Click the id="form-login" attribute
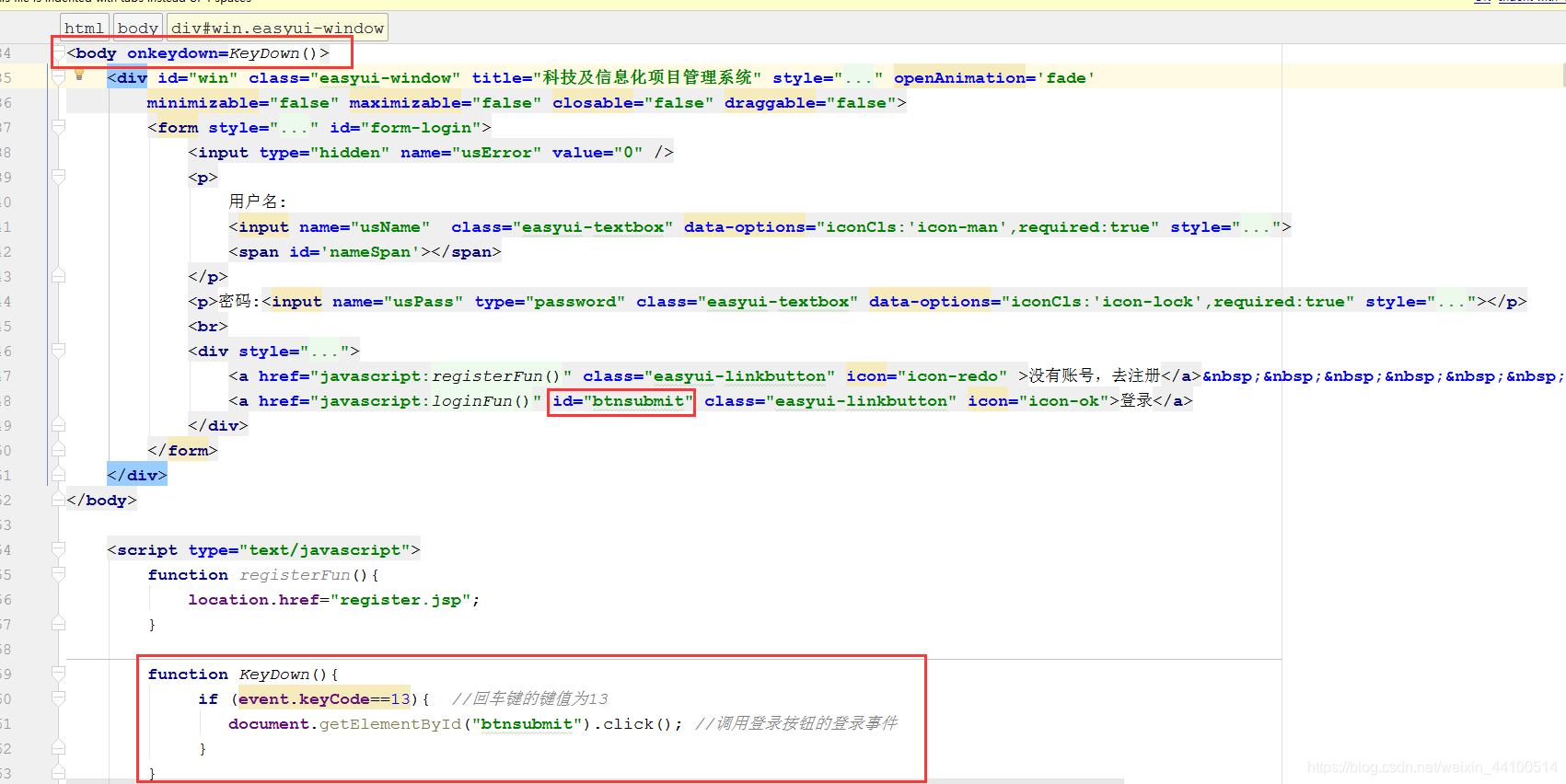1566x784 pixels. coord(405,128)
